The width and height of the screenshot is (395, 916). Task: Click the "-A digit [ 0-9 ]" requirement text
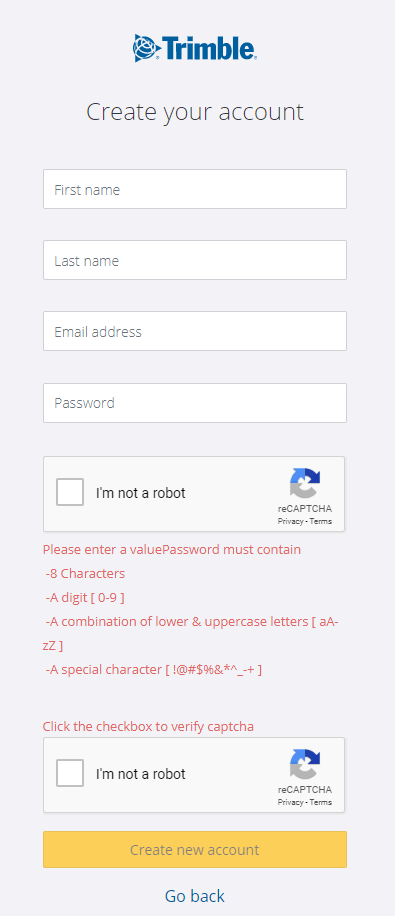click(85, 598)
